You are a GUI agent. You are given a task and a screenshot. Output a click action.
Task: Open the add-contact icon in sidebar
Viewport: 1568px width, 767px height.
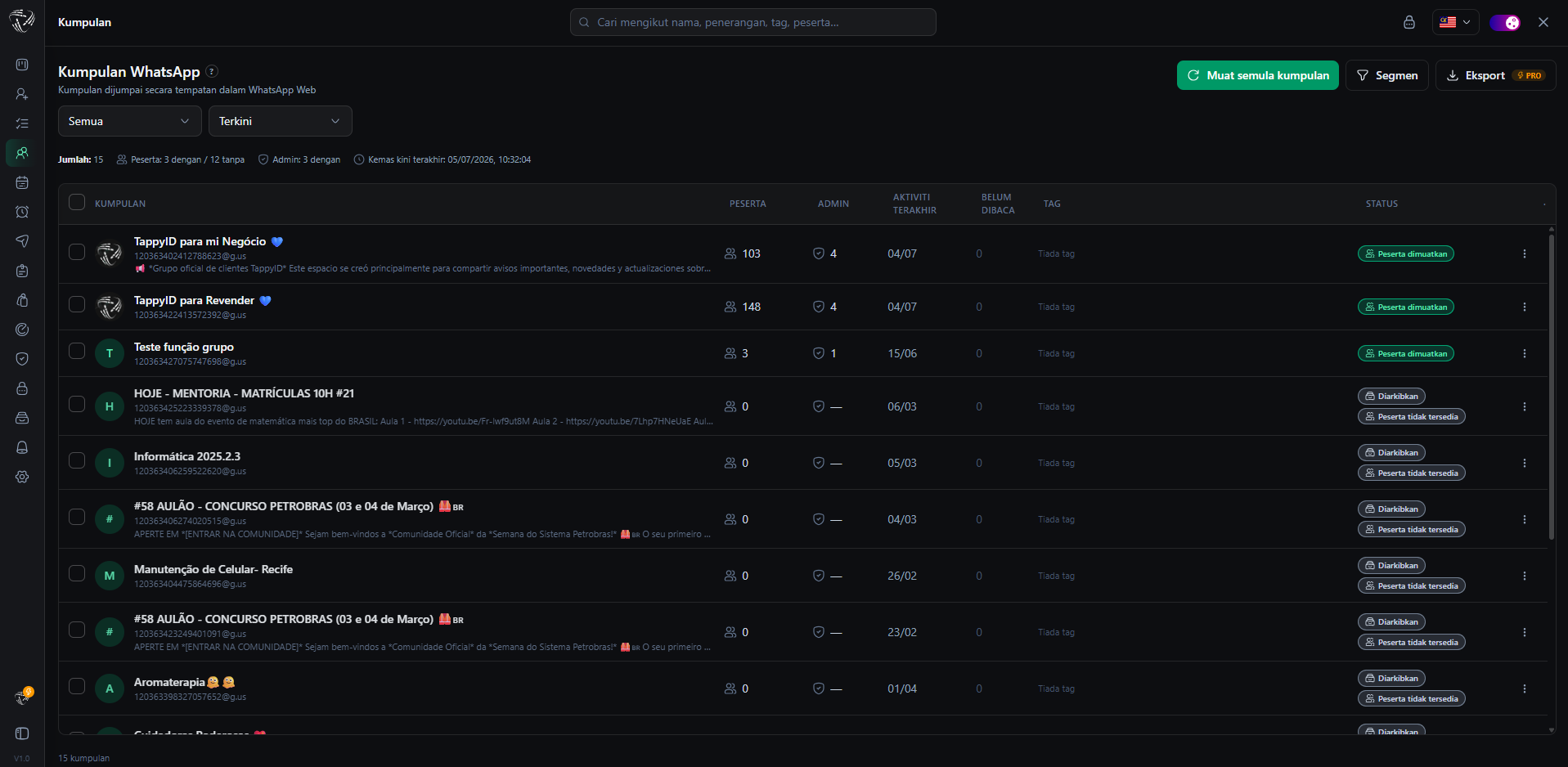coord(22,94)
